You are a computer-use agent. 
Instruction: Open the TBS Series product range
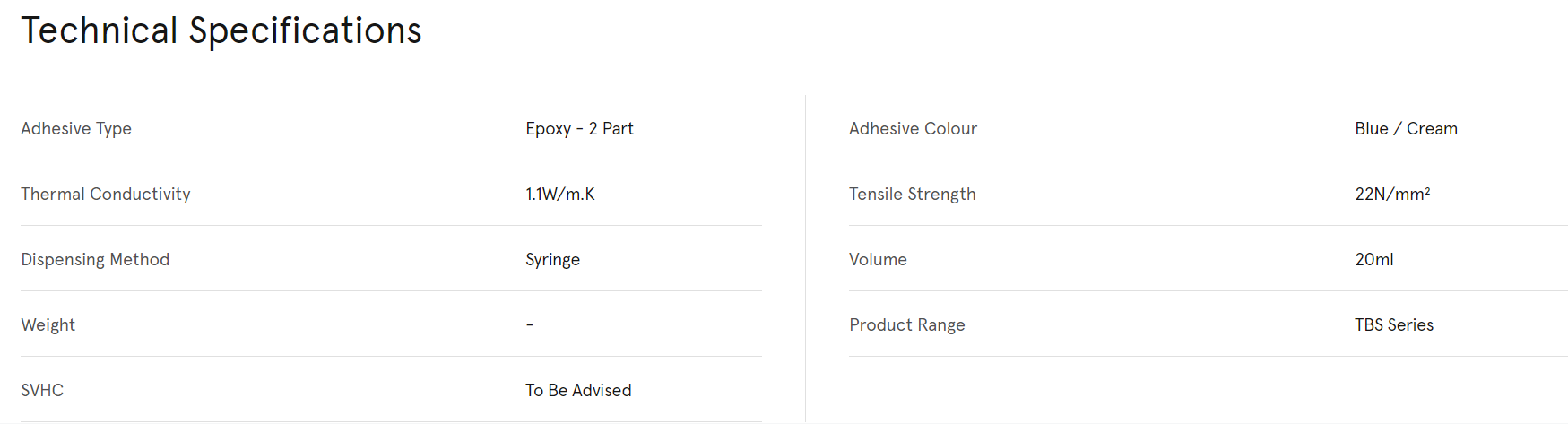tap(1394, 324)
